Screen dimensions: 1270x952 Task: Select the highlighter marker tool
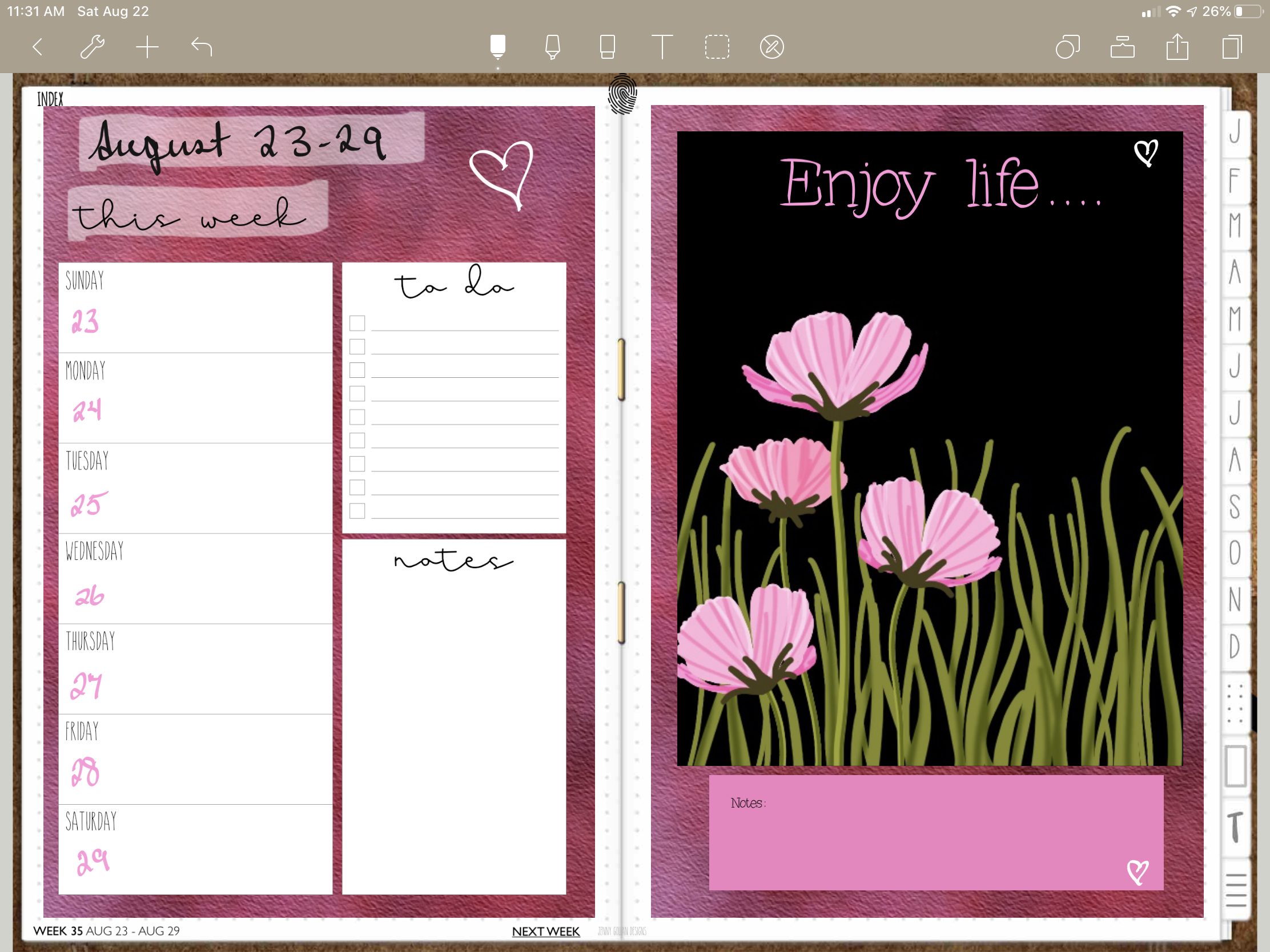[x=552, y=46]
